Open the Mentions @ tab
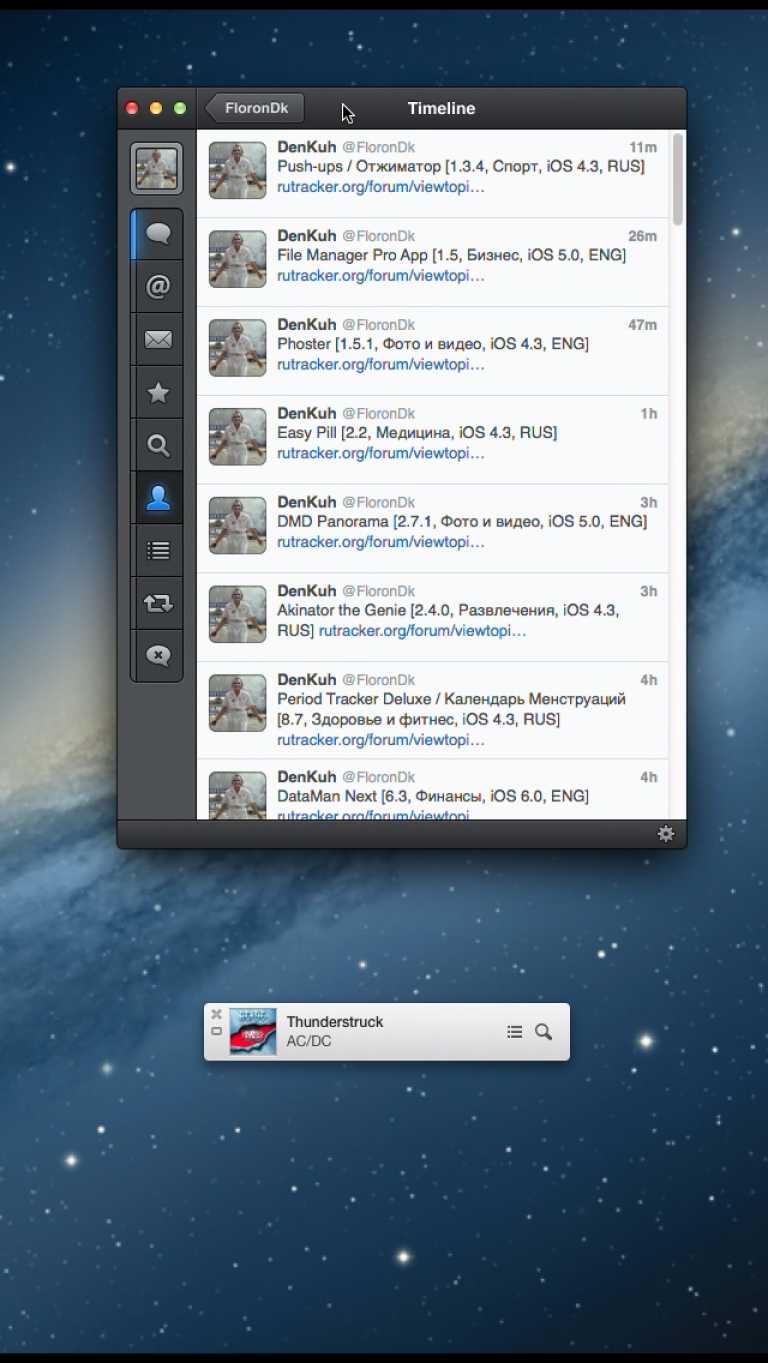Screen dimensions: 768x1363 (x=158, y=287)
